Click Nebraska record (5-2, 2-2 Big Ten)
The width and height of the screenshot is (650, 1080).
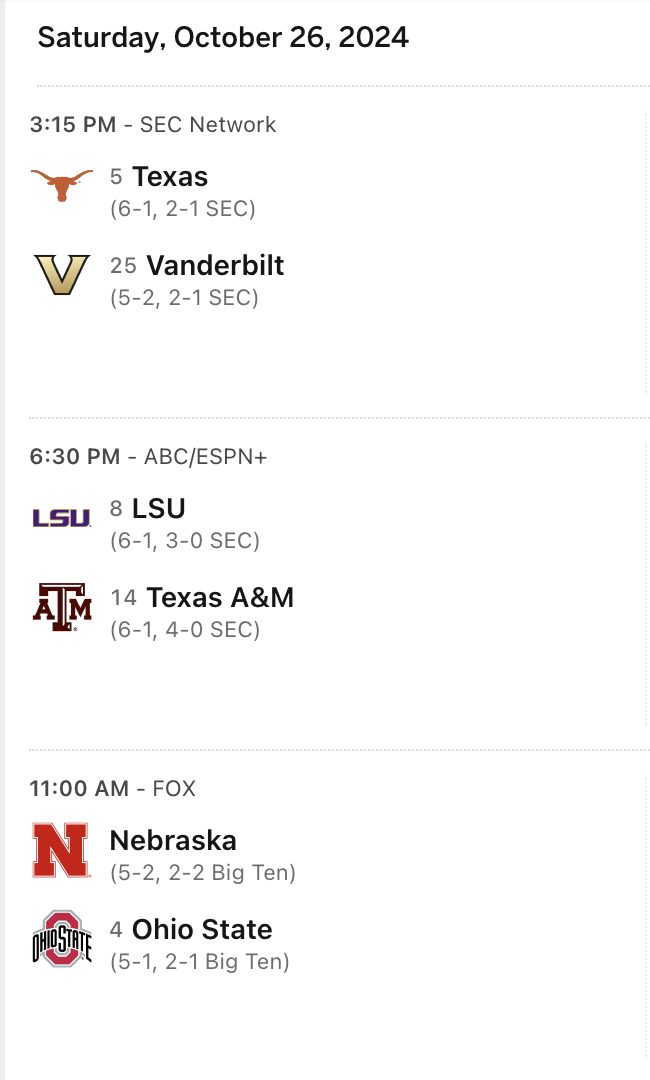(x=203, y=872)
